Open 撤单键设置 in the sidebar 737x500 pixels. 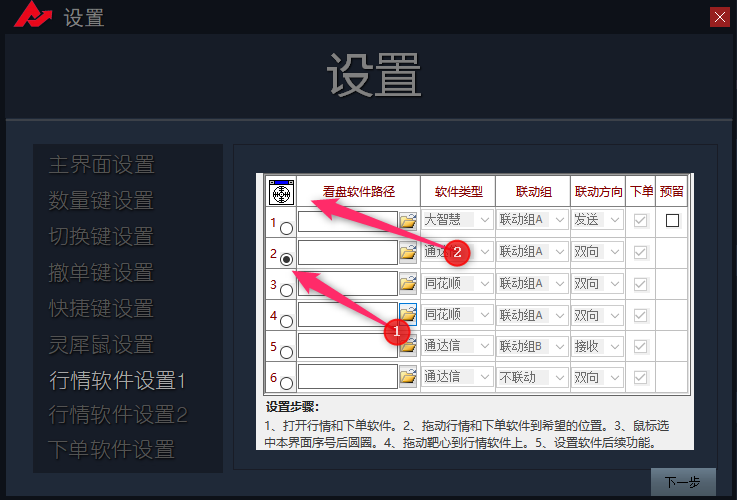click(102, 273)
